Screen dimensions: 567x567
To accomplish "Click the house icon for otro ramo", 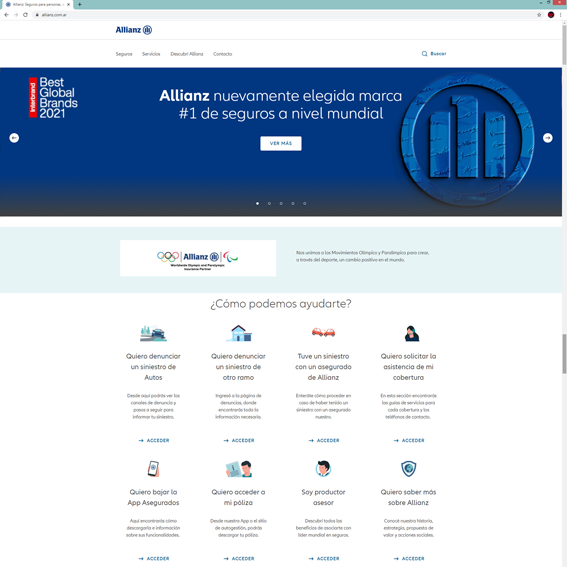I will pos(238,333).
